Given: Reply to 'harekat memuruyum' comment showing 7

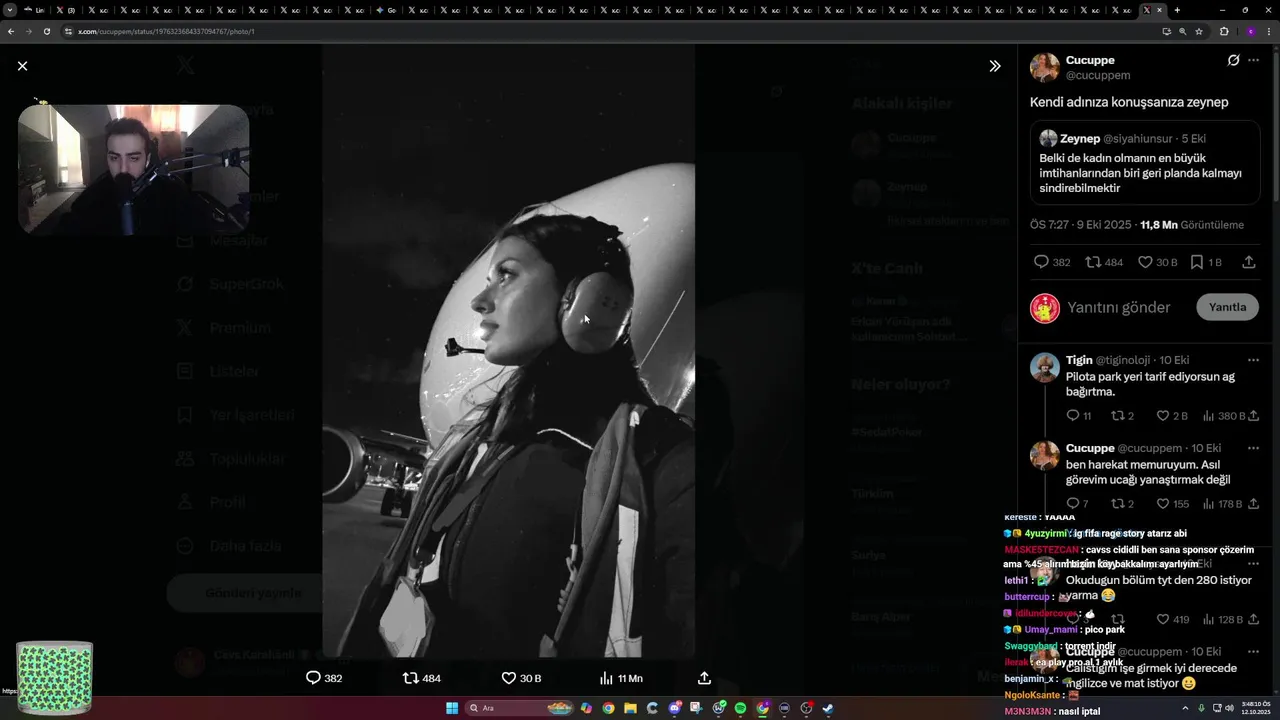Looking at the screenshot, I should click(x=1077, y=504).
